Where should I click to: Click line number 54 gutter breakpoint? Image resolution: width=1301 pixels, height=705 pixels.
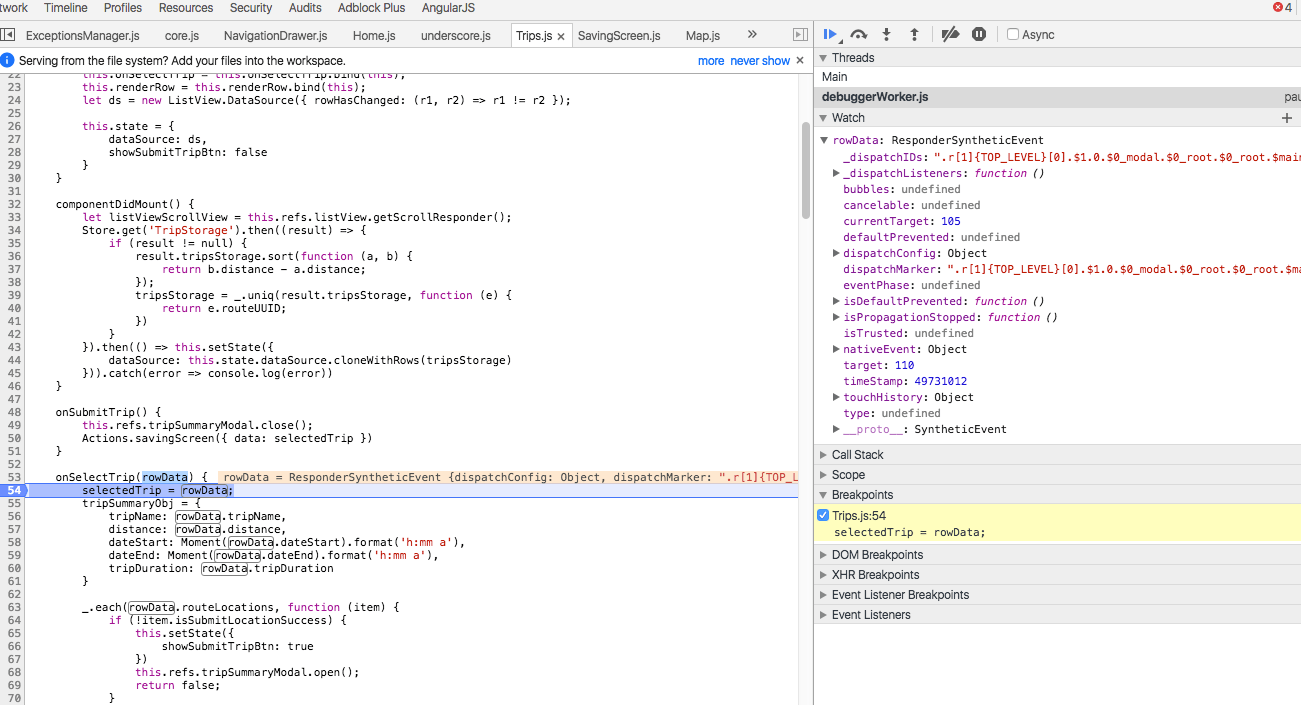coord(13,490)
